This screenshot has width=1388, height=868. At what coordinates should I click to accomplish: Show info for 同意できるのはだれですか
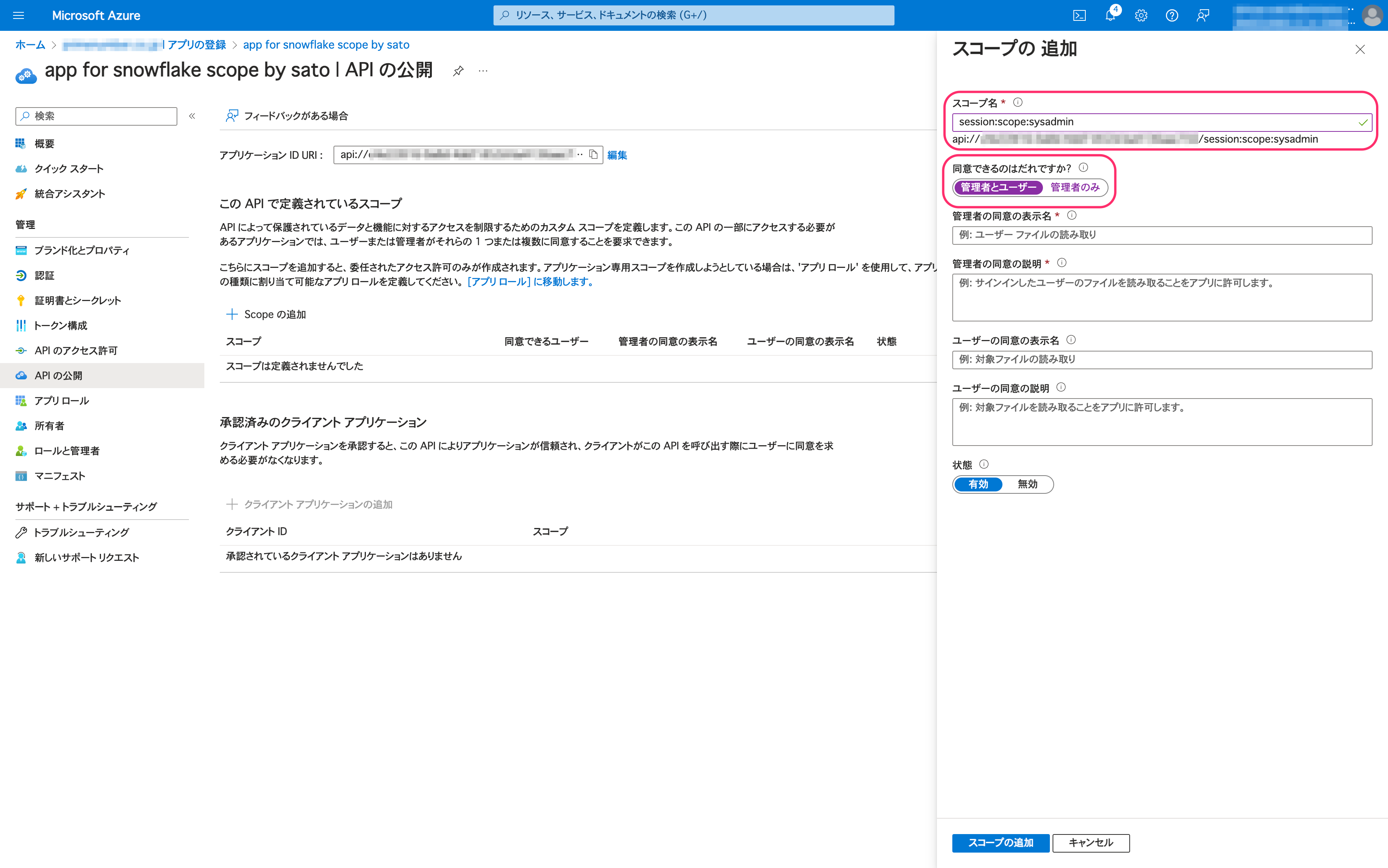tap(1083, 168)
